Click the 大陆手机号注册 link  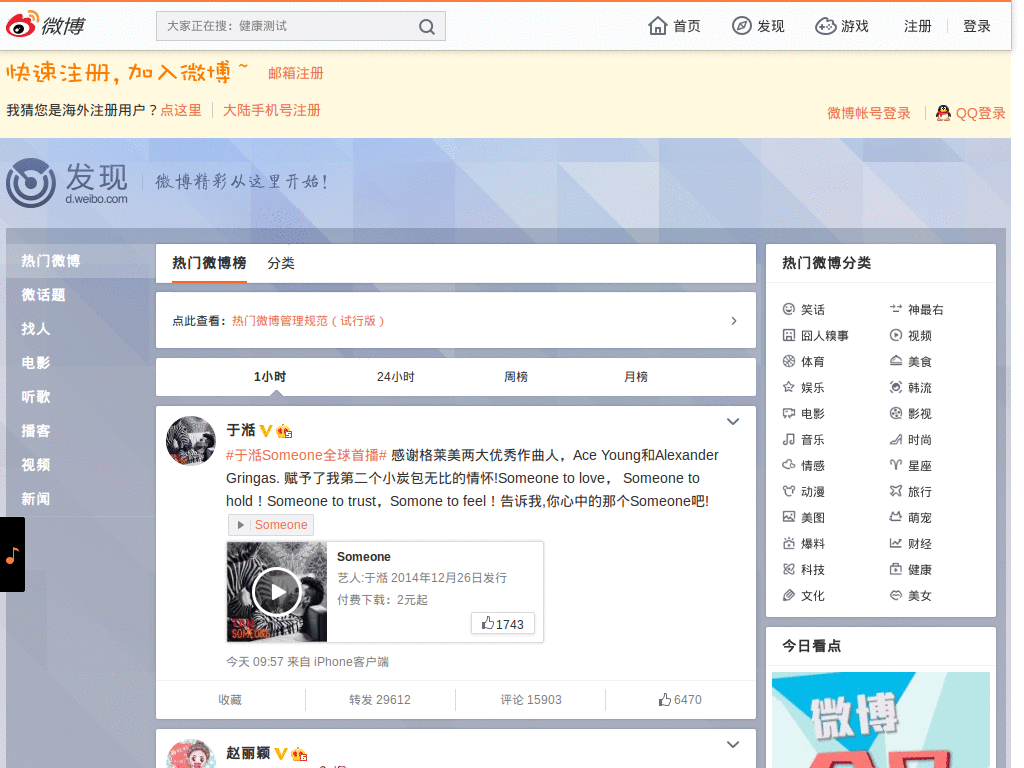tap(272, 110)
